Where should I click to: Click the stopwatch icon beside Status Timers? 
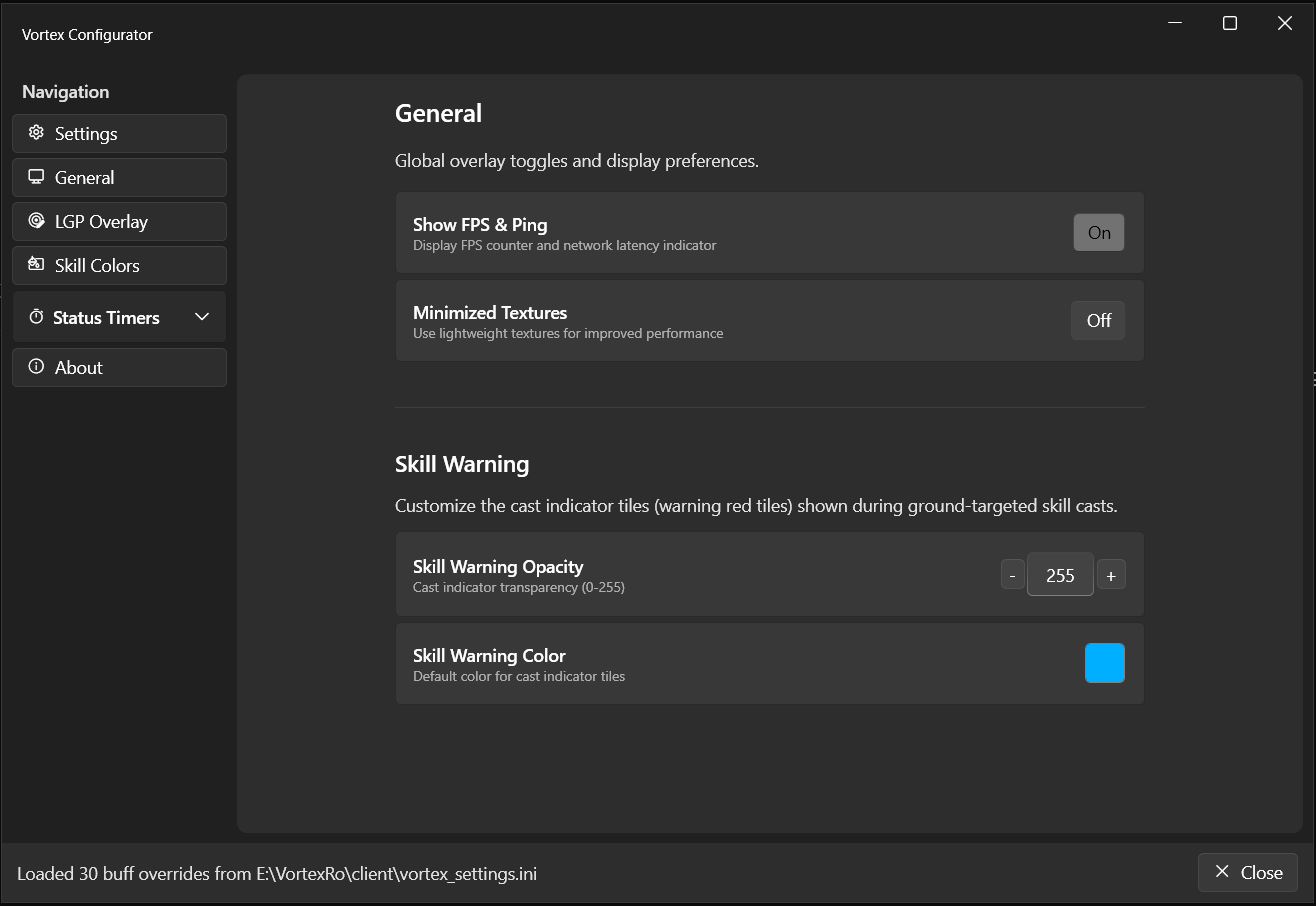(x=36, y=317)
